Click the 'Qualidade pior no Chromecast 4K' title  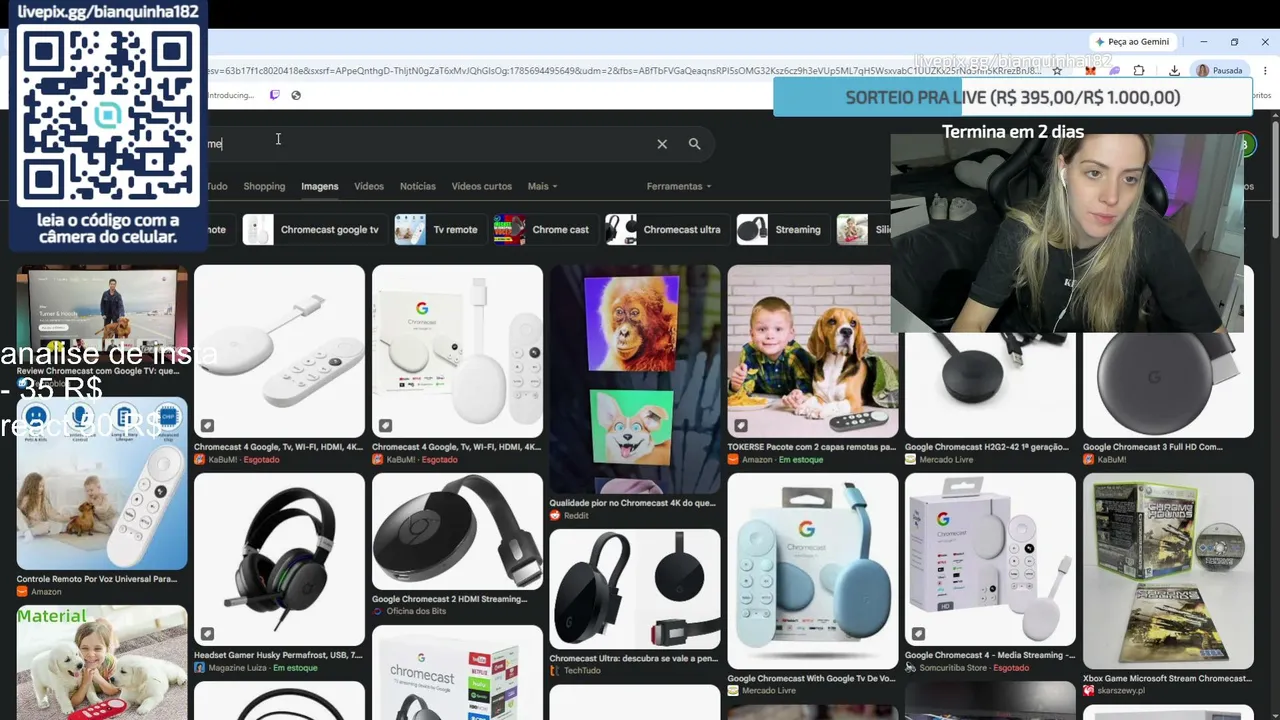point(633,503)
